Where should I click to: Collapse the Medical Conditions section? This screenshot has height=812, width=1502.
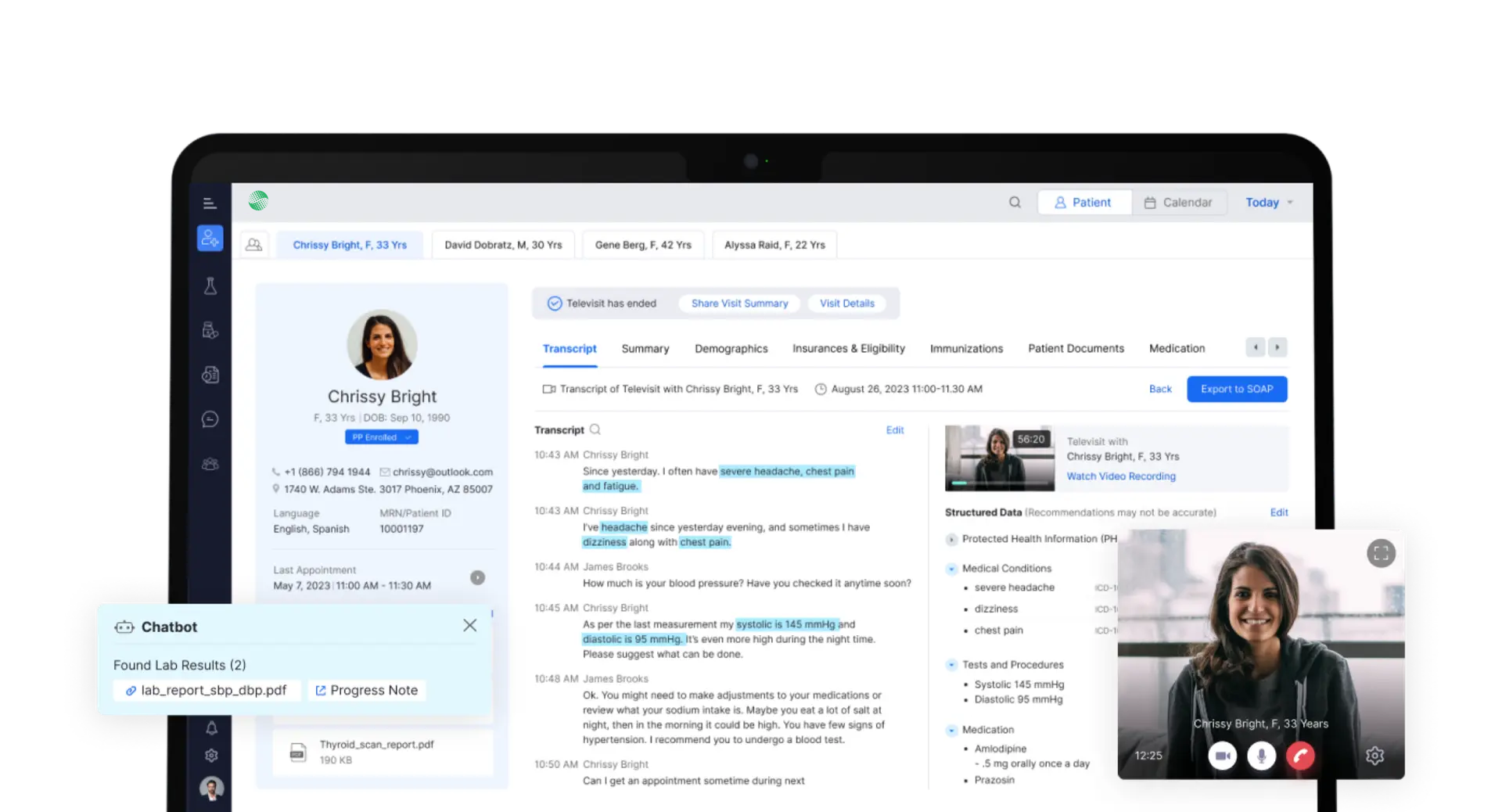coord(951,569)
